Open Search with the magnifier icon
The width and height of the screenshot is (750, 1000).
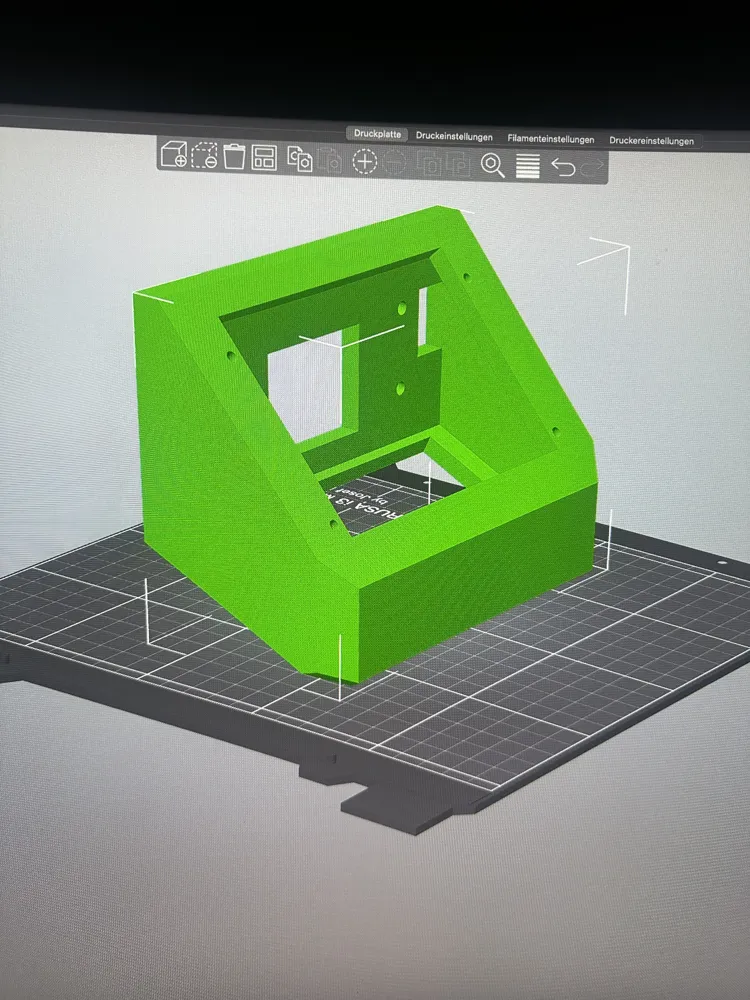click(492, 165)
